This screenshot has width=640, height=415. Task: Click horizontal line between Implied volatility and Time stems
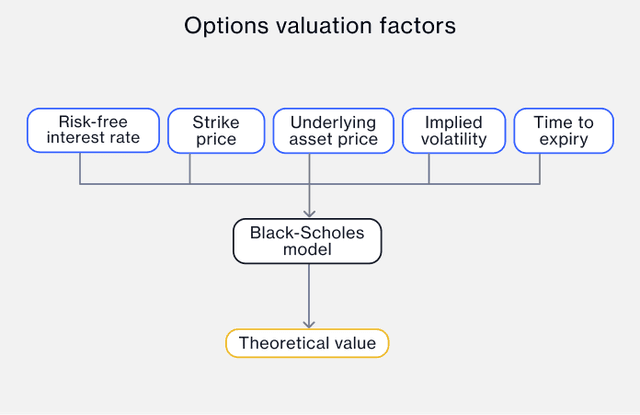click(x=484, y=184)
